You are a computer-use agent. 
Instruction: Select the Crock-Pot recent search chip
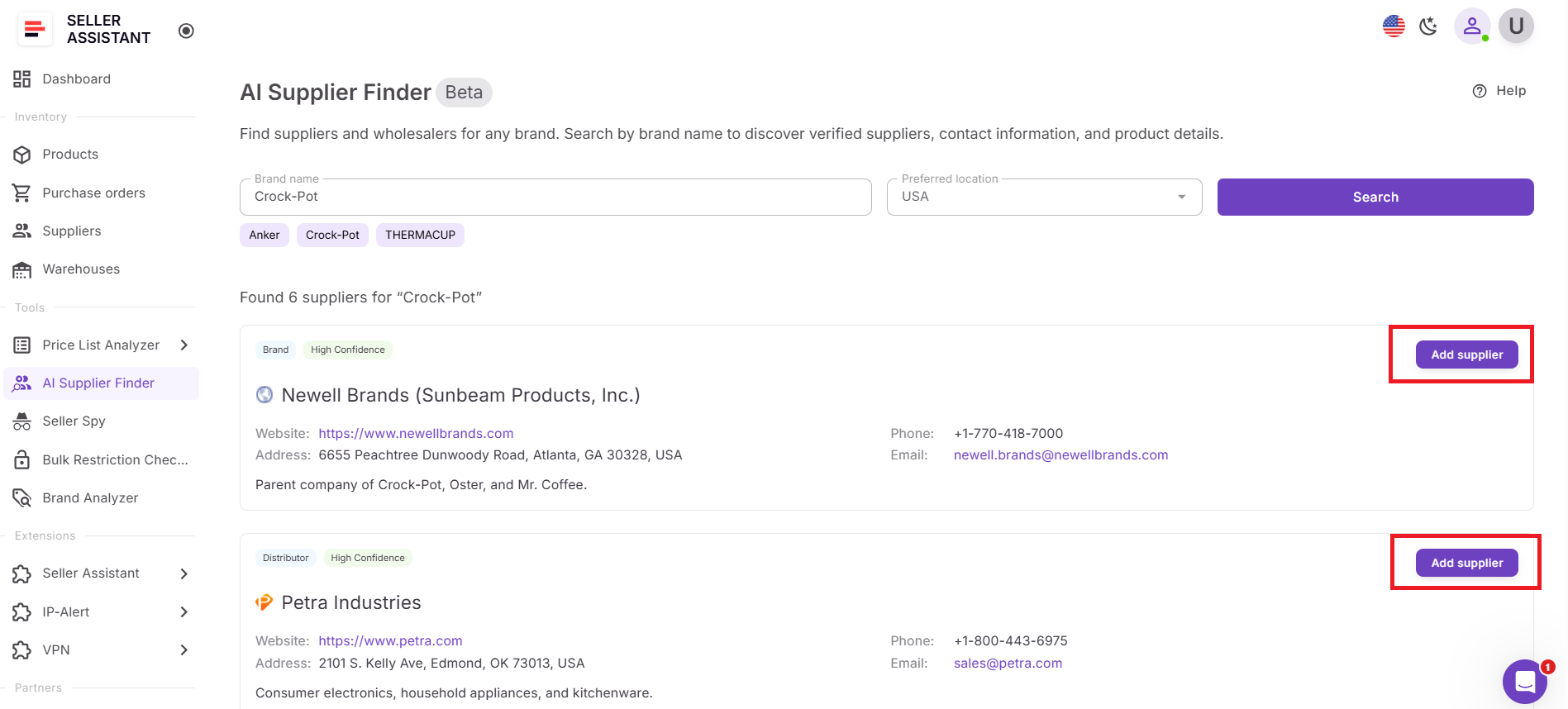(332, 235)
